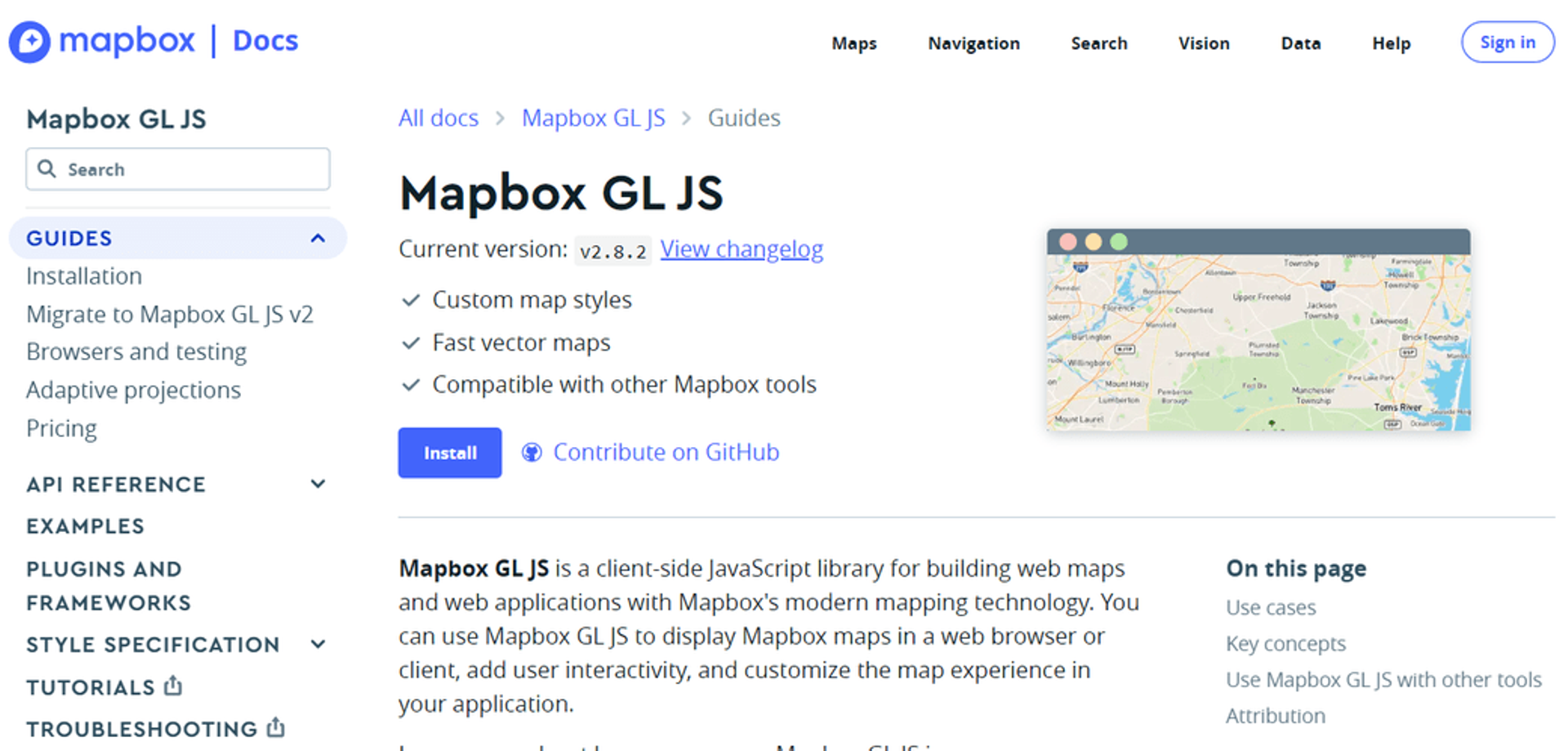Screen dimensions: 1568x751
Task: Click the mapbox wordmark in header
Action: pos(127,41)
